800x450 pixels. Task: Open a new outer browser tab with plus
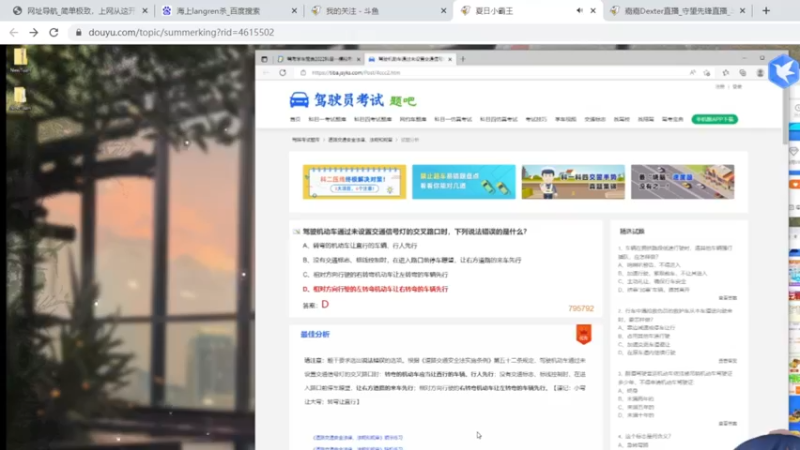click(x=766, y=10)
